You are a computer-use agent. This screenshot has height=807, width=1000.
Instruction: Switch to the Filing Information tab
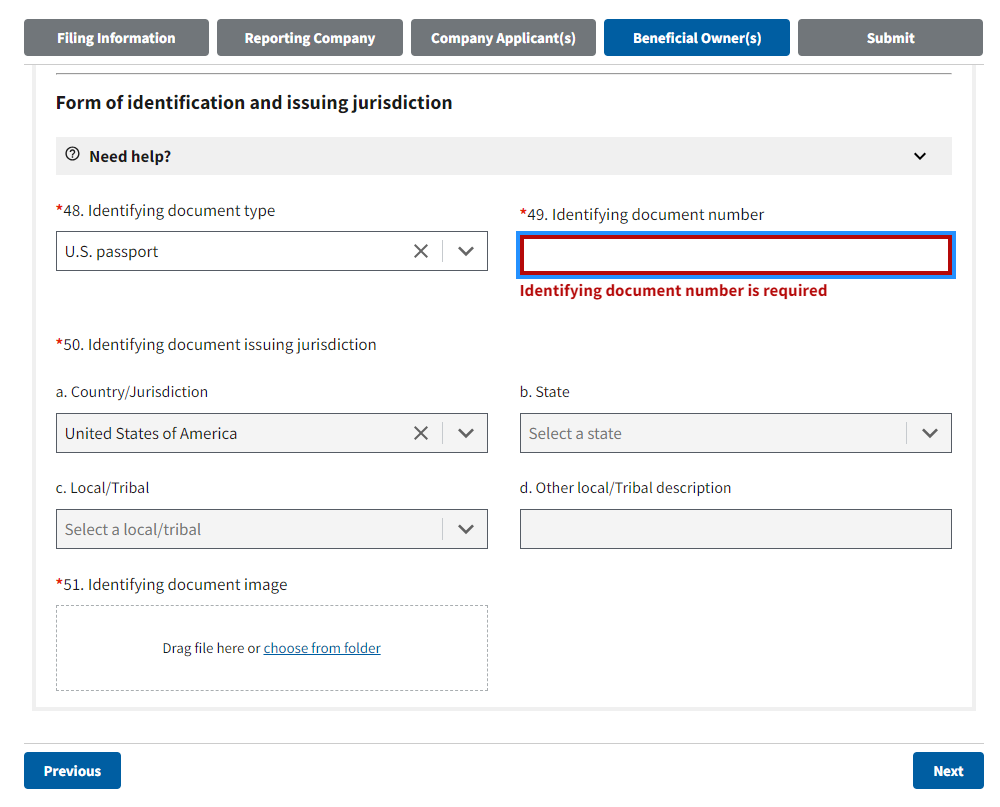[x=116, y=38]
